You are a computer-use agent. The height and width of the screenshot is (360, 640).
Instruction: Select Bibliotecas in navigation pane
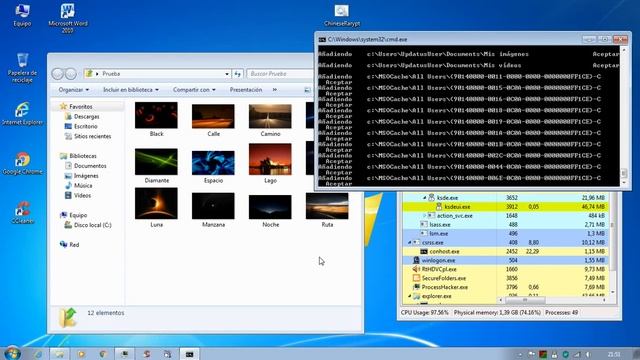click(x=83, y=156)
